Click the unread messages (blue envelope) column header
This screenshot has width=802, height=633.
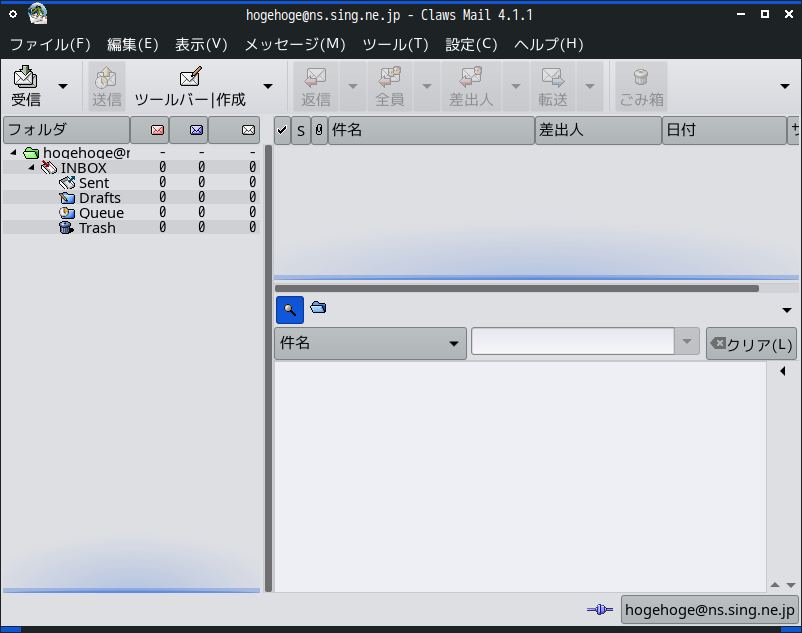[x=189, y=130]
